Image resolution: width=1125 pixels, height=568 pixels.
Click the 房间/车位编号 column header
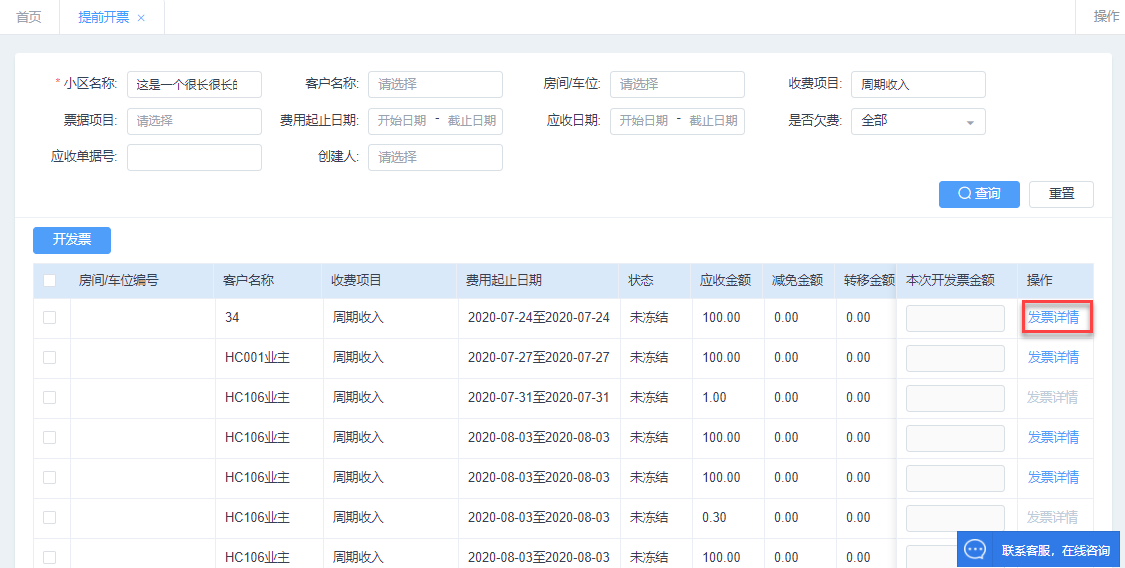[x=118, y=280]
